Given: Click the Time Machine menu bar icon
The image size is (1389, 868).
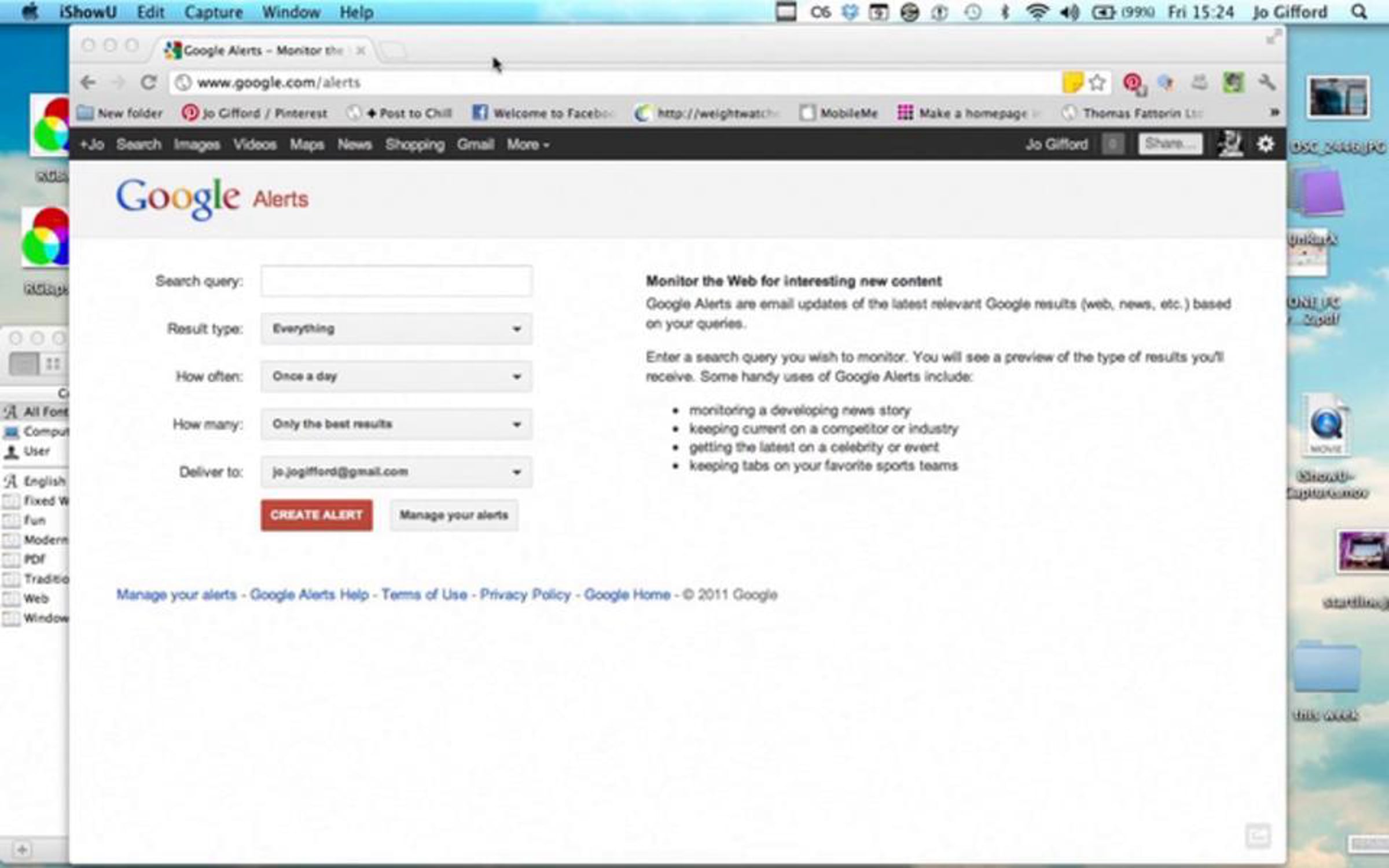Looking at the screenshot, I should point(972,12).
